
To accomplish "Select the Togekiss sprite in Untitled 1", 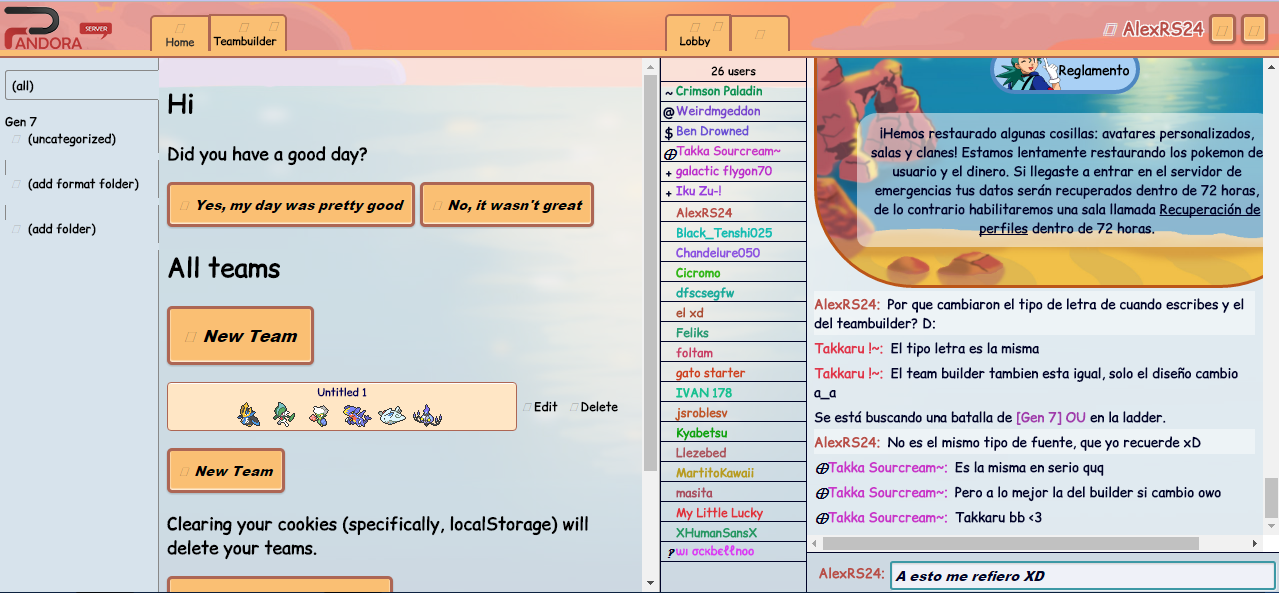I will click(x=392, y=414).
